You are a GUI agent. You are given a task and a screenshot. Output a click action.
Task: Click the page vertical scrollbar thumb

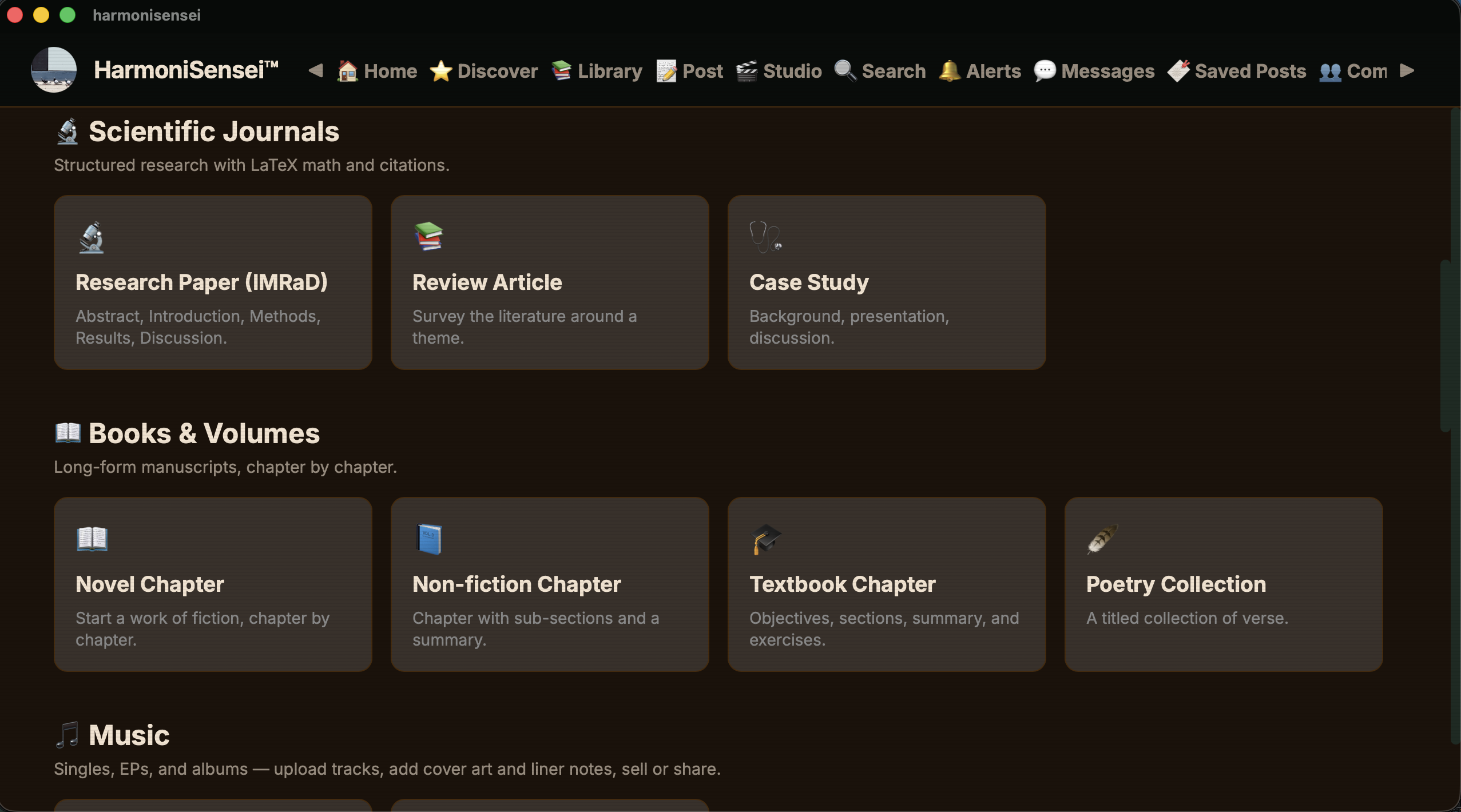click(1446, 346)
